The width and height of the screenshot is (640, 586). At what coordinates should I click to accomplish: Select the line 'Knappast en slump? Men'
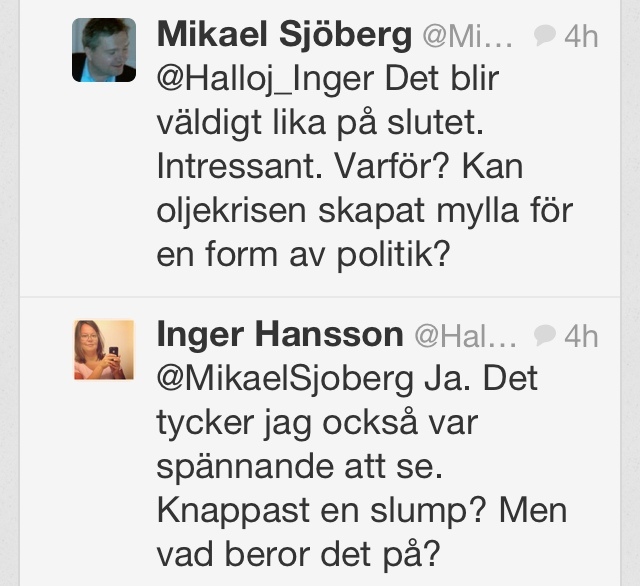coord(362,511)
